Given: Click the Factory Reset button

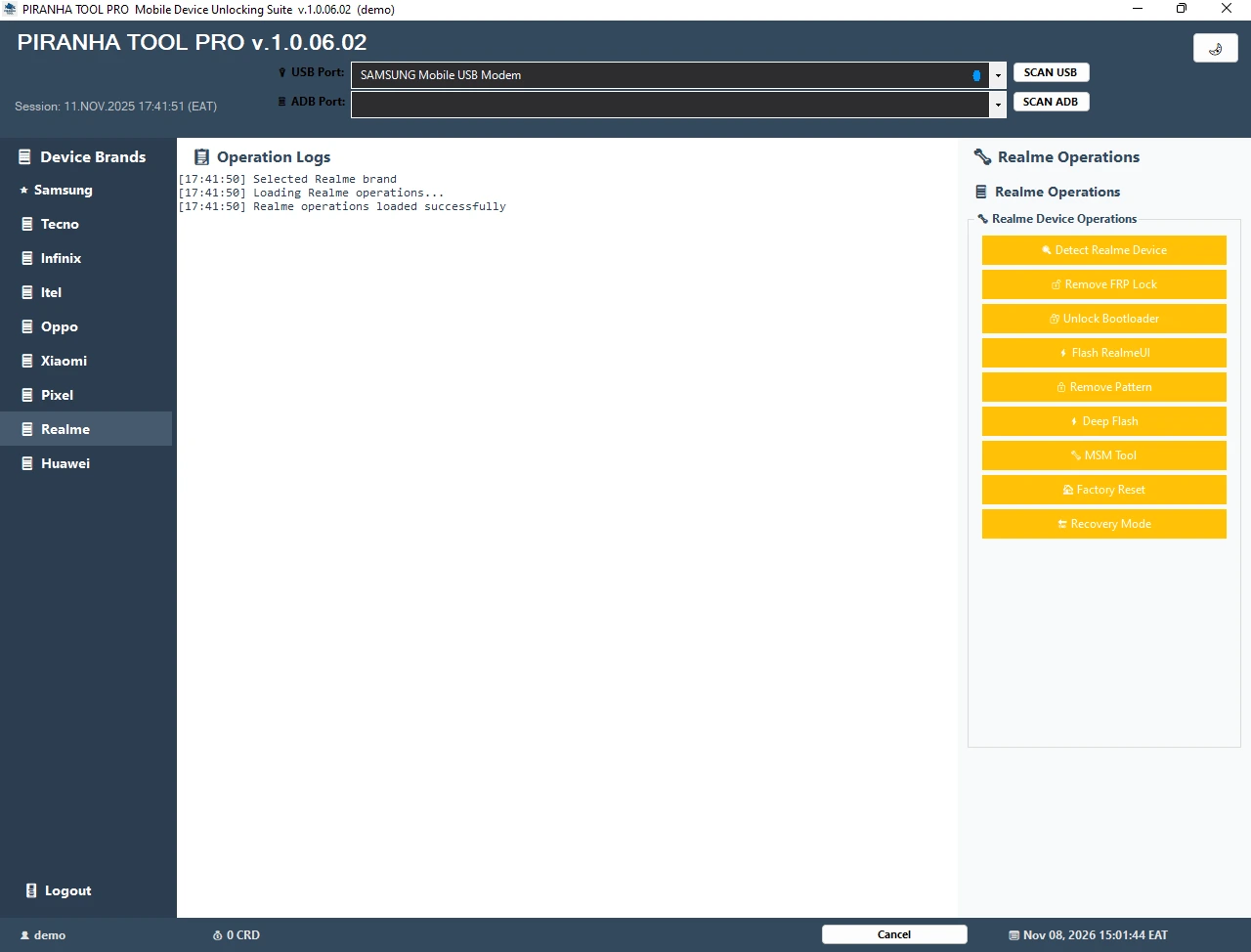Looking at the screenshot, I should (1103, 490).
